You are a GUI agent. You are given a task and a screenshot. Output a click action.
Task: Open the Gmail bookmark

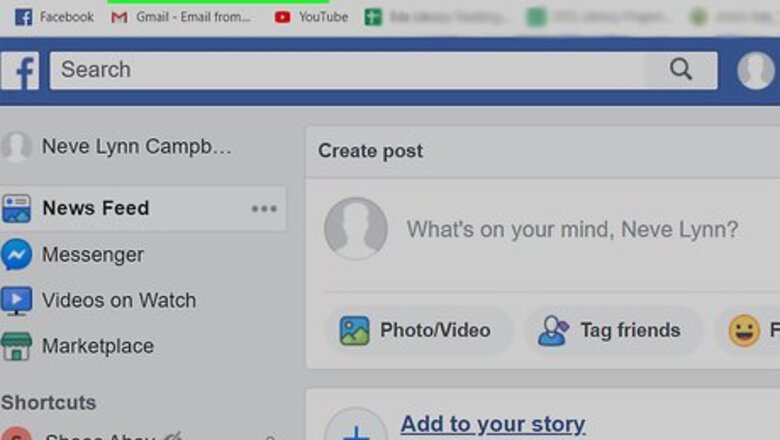tap(181, 17)
